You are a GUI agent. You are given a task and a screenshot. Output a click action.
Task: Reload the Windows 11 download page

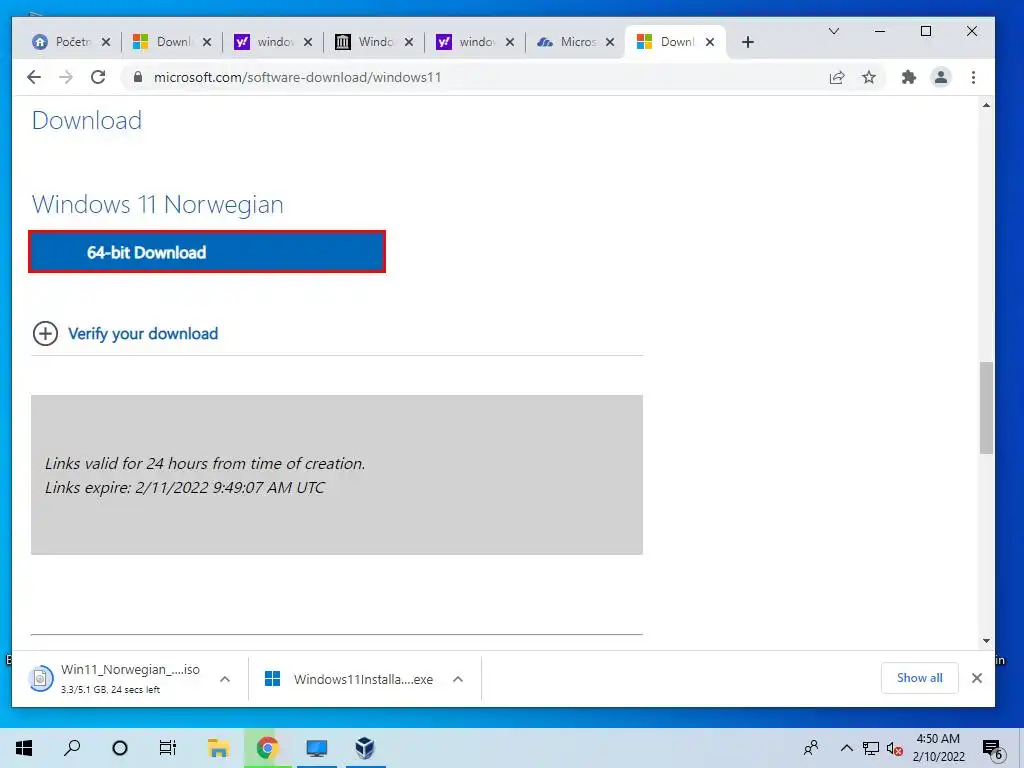[x=98, y=77]
